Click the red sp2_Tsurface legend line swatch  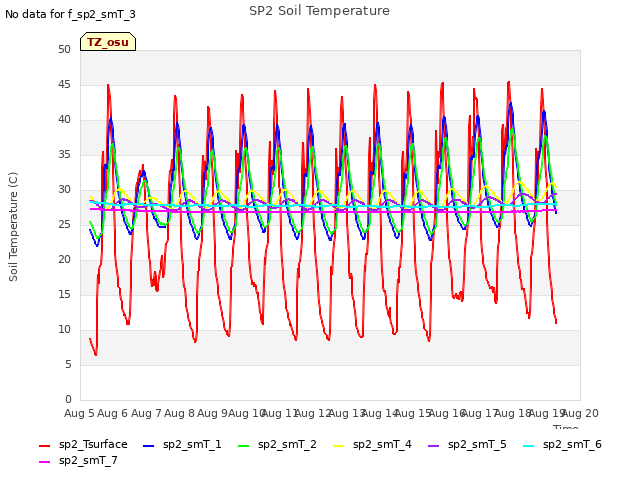(44, 446)
